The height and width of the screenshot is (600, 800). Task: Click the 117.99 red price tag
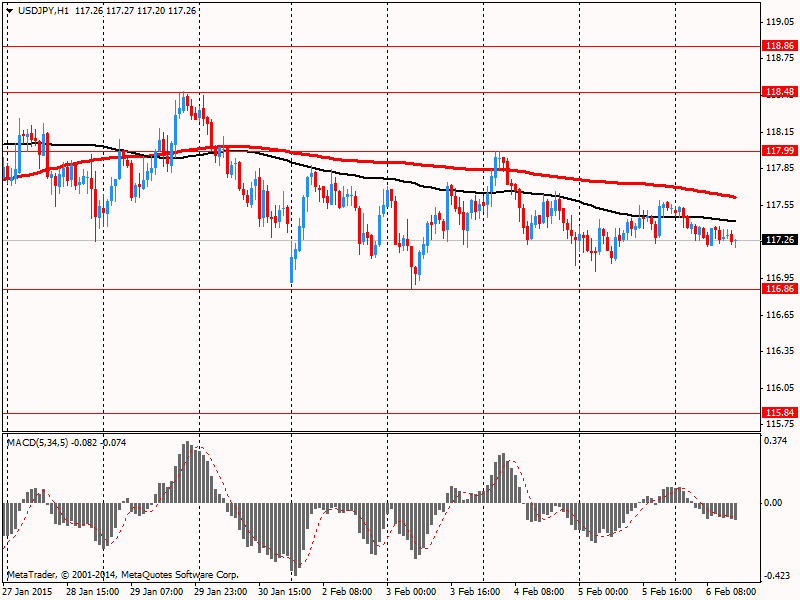[780, 151]
